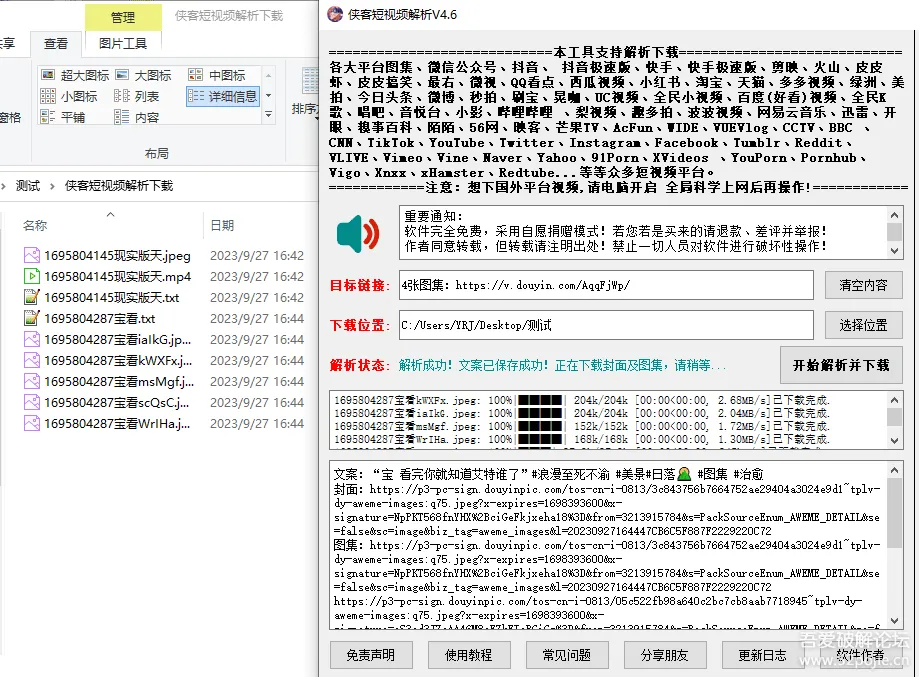Select image icon of 1695804287宝看scQsC file
The height and width of the screenshot is (677, 919).
32,402
